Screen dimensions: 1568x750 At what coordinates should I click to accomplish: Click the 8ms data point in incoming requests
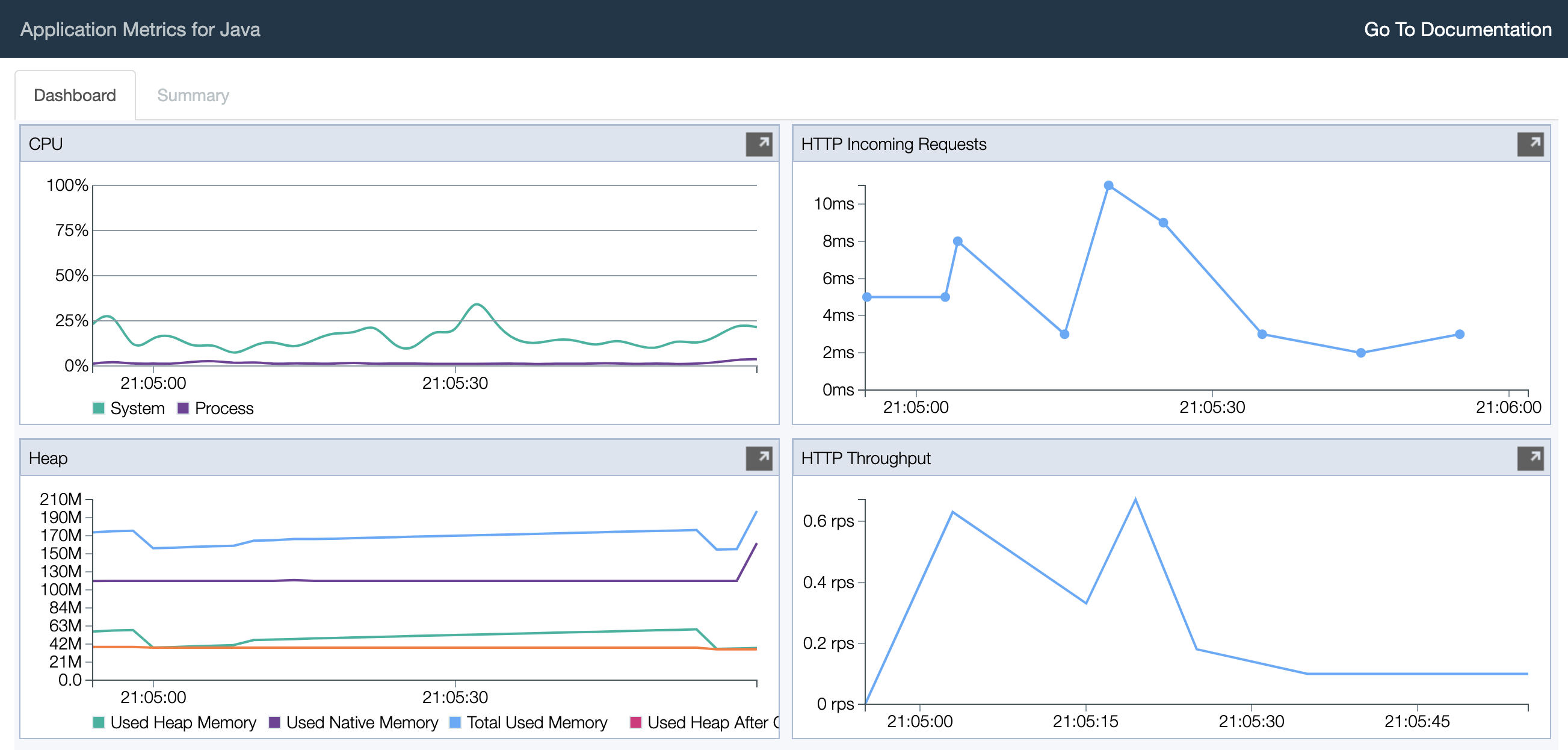(x=957, y=242)
